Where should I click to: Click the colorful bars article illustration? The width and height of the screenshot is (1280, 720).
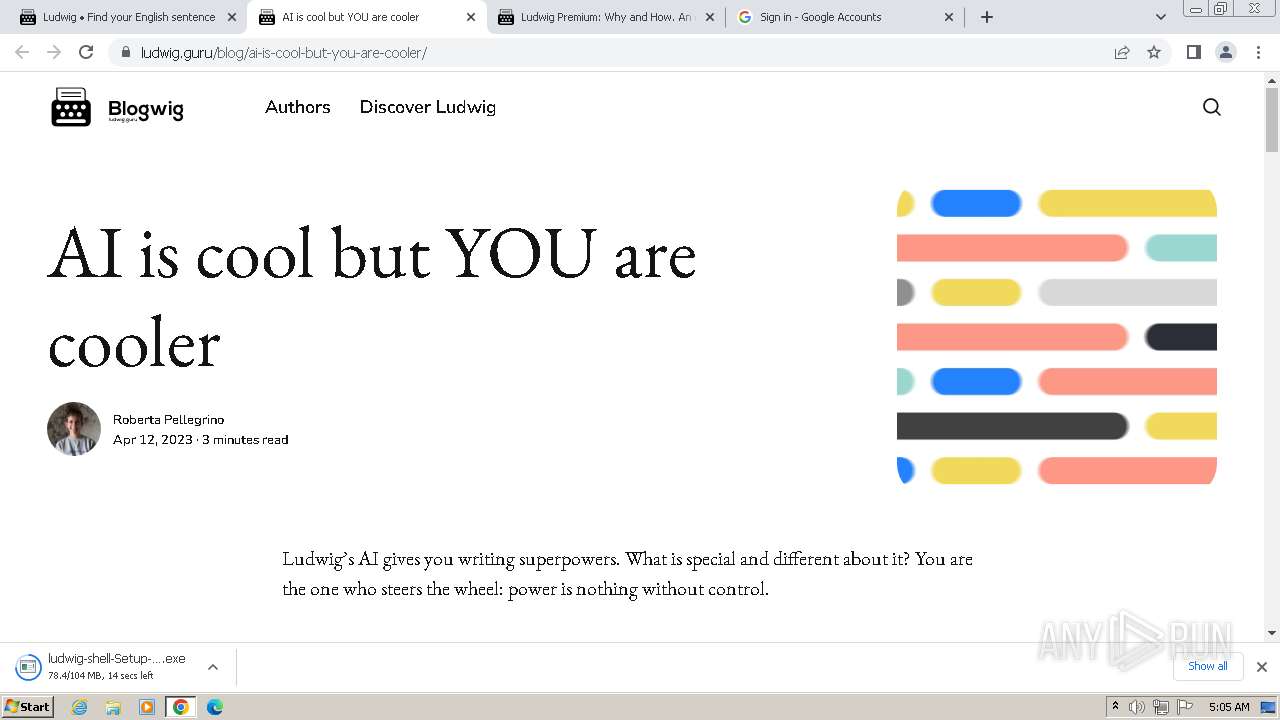coord(1057,336)
